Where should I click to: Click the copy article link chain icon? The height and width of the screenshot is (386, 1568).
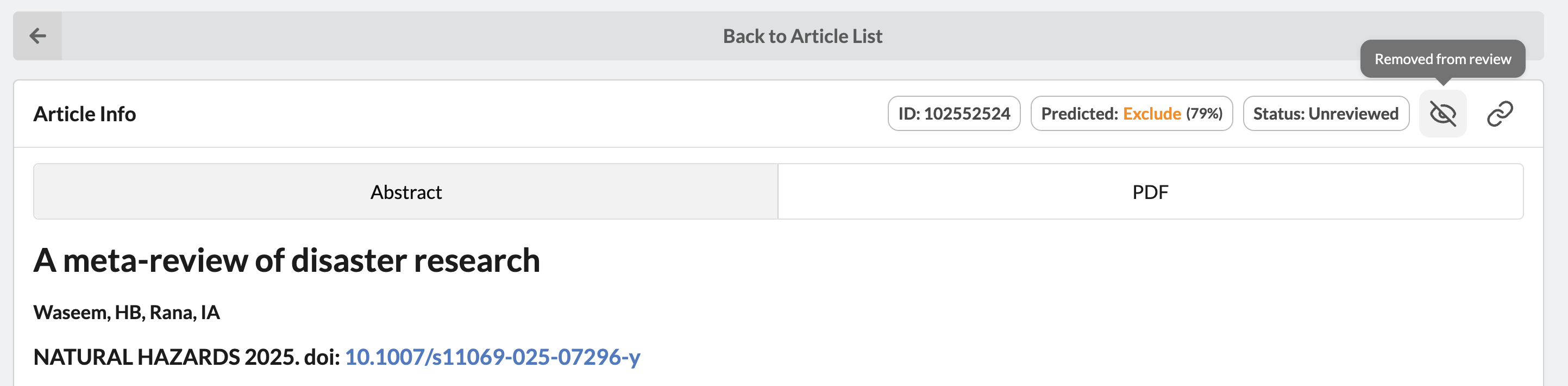(x=1499, y=114)
